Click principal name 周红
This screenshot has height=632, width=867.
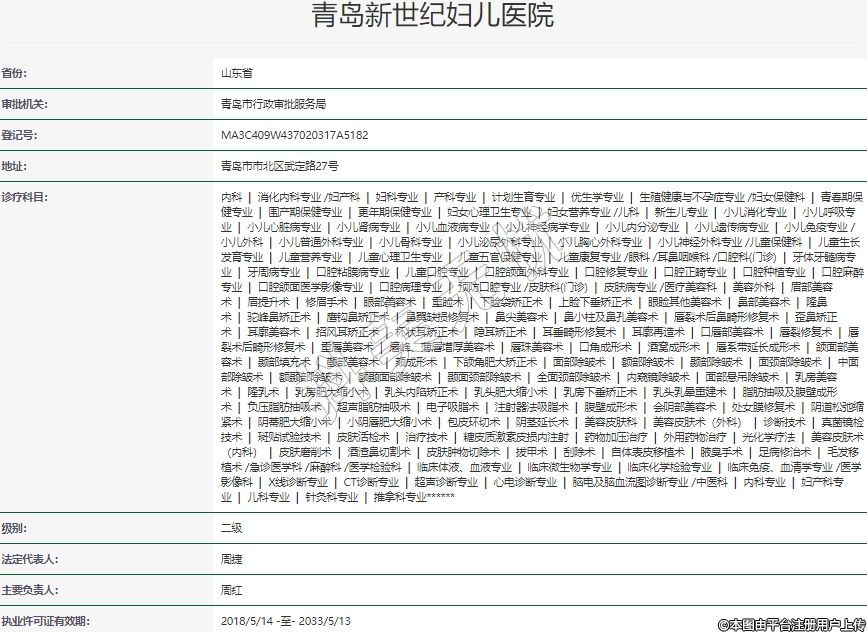[x=231, y=590]
